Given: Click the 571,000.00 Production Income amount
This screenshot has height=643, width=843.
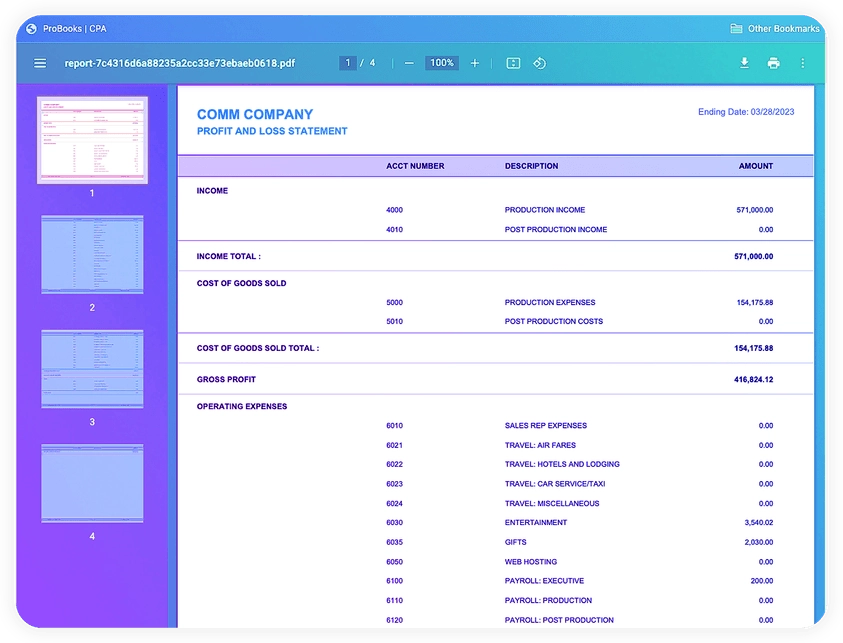Looking at the screenshot, I should 754,210.
